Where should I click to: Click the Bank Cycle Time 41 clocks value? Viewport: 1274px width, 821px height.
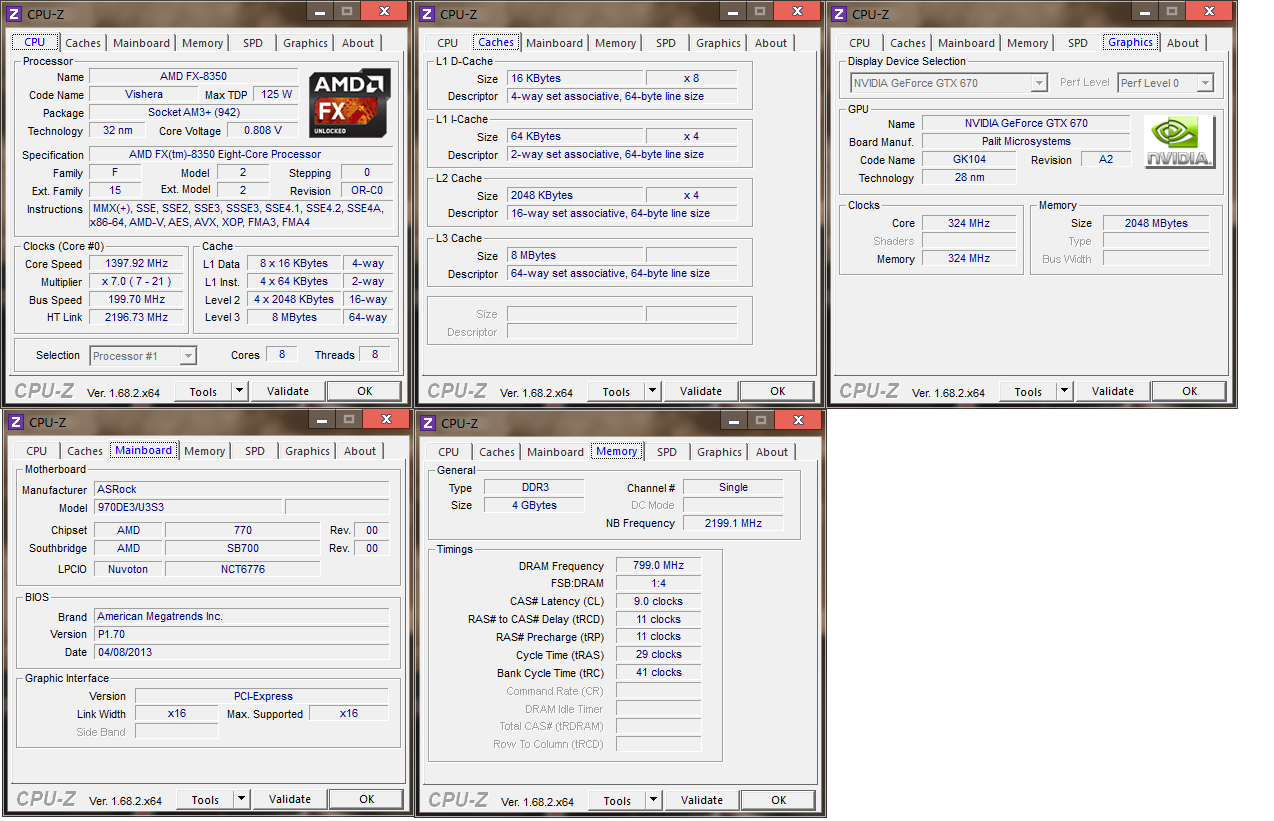pyautogui.click(x=658, y=673)
